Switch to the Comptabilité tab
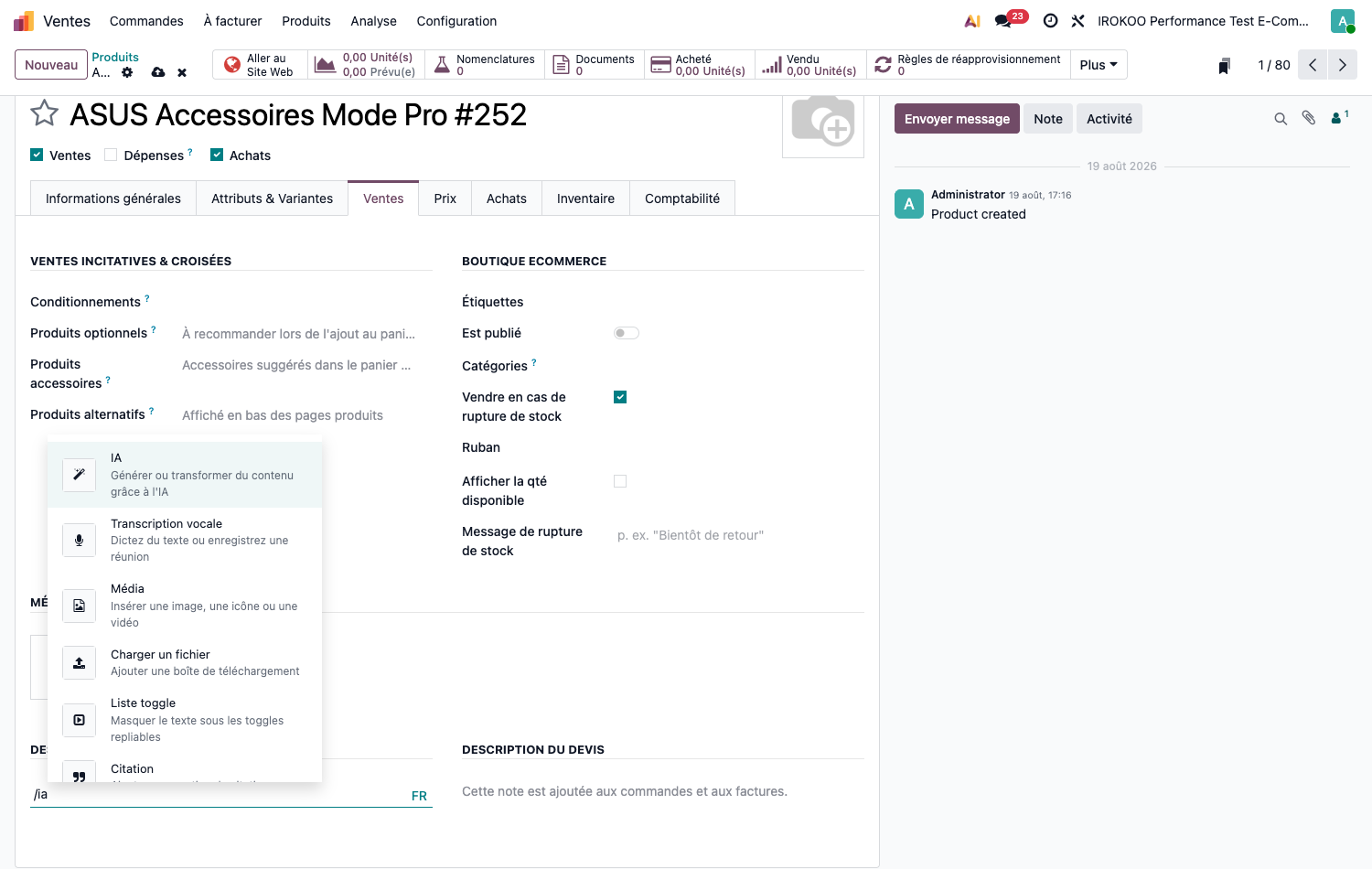1372x869 pixels. (682, 198)
